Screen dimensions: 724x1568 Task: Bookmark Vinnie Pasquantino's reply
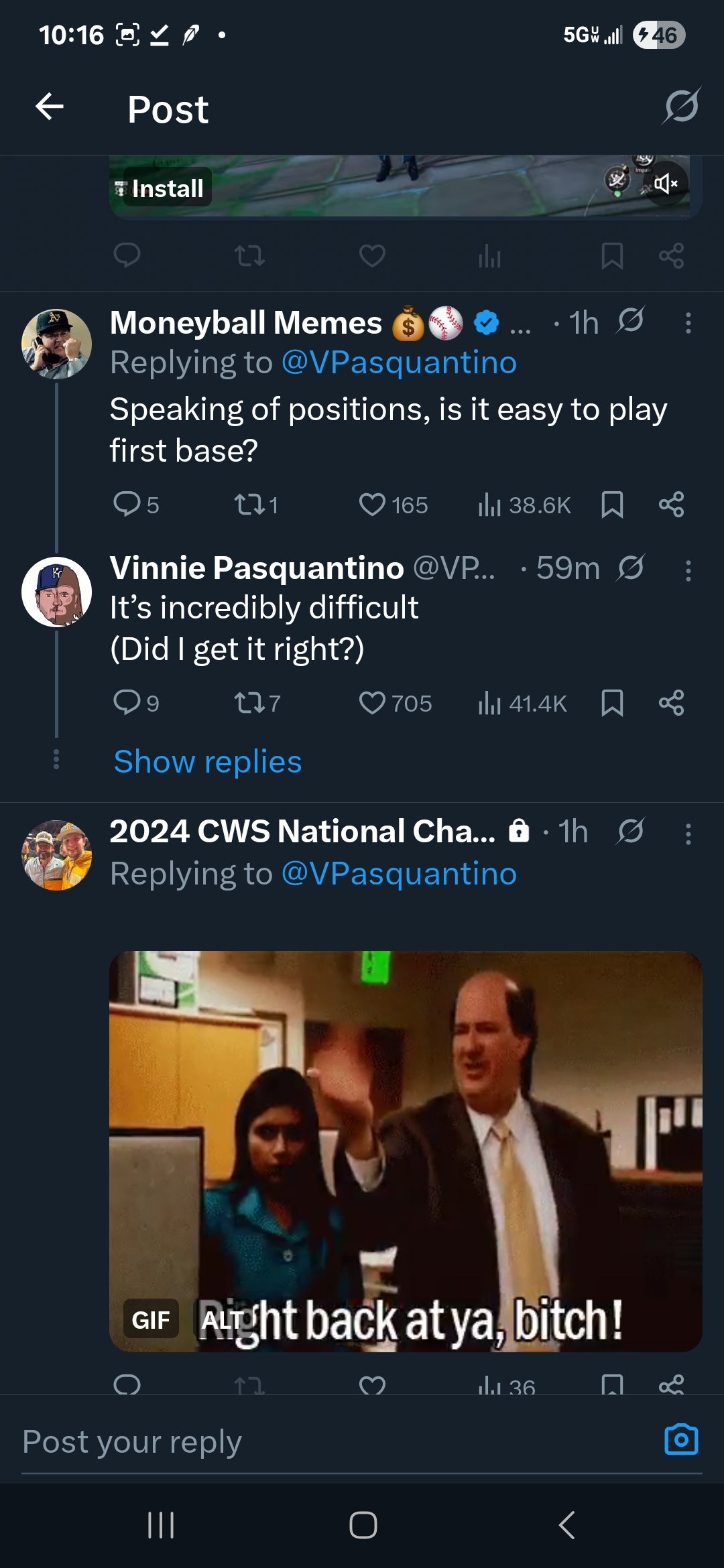612,703
